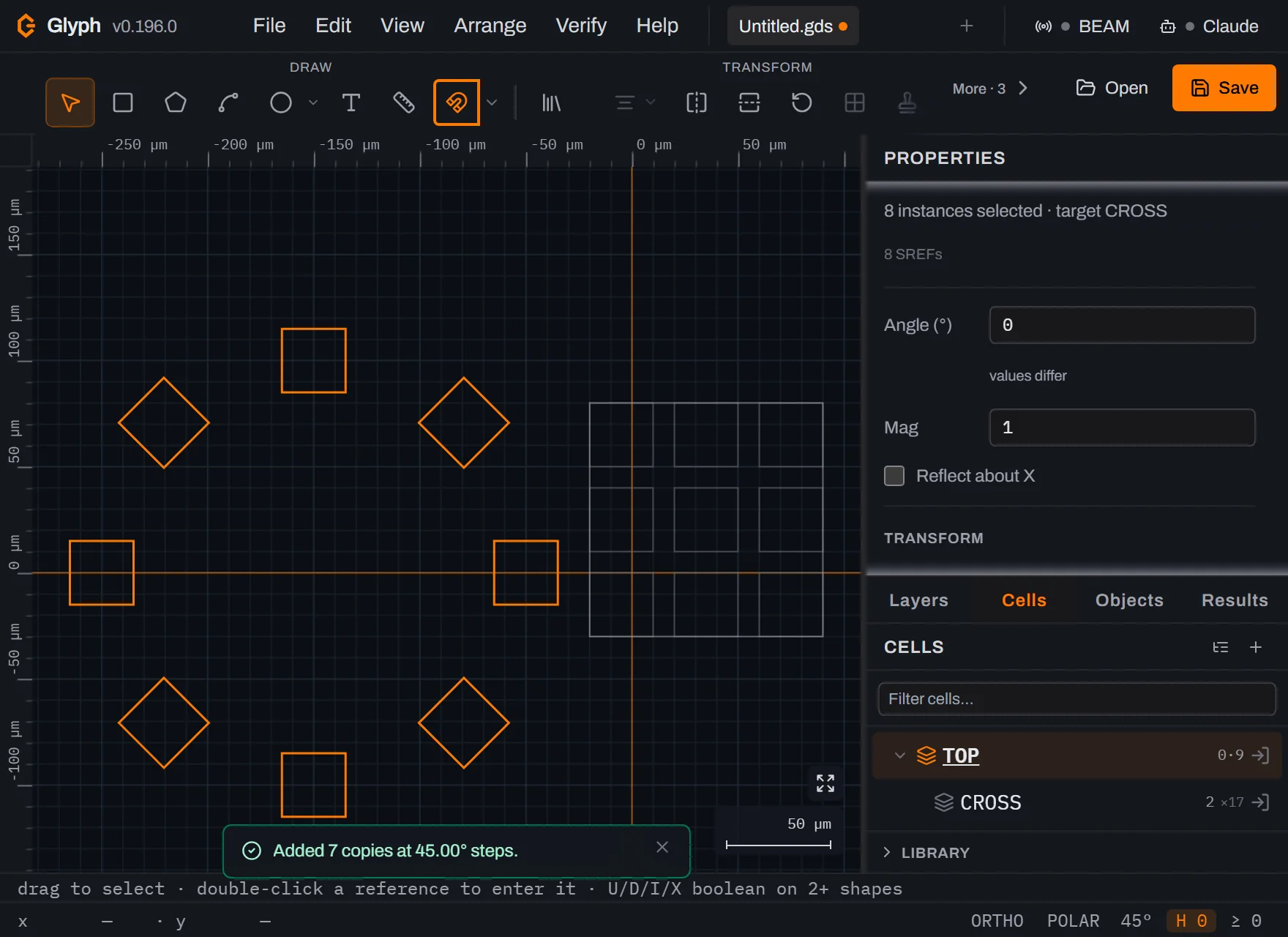Open the File menu
1288x937 pixels.
click(x=269, y=26)
